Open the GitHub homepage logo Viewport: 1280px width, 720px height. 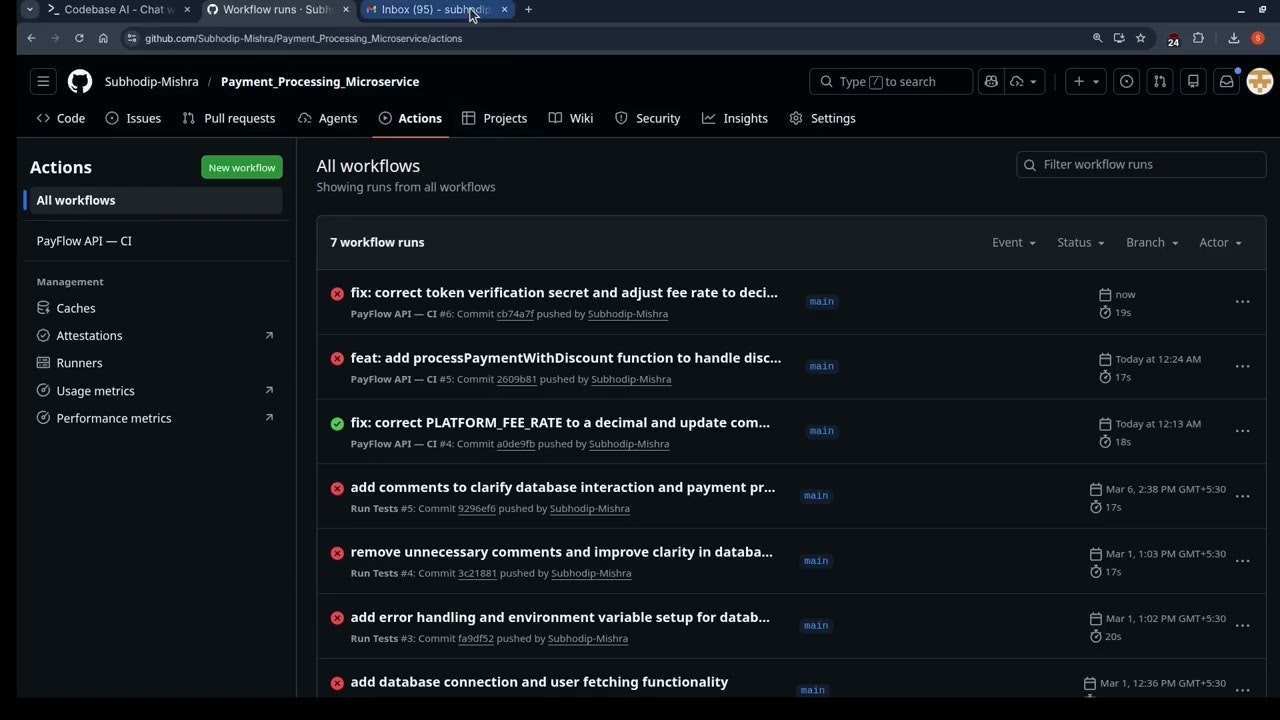(80, 82)
